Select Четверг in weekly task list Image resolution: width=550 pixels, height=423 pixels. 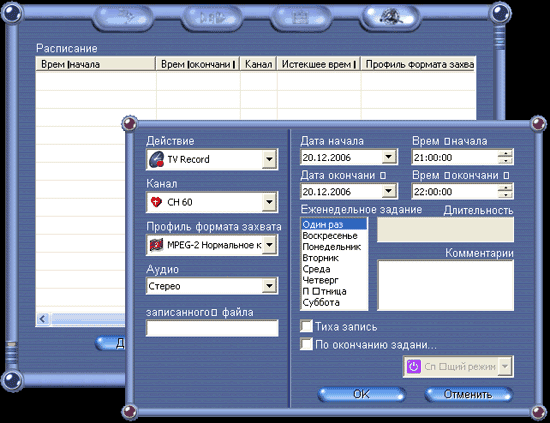point(334,280)
